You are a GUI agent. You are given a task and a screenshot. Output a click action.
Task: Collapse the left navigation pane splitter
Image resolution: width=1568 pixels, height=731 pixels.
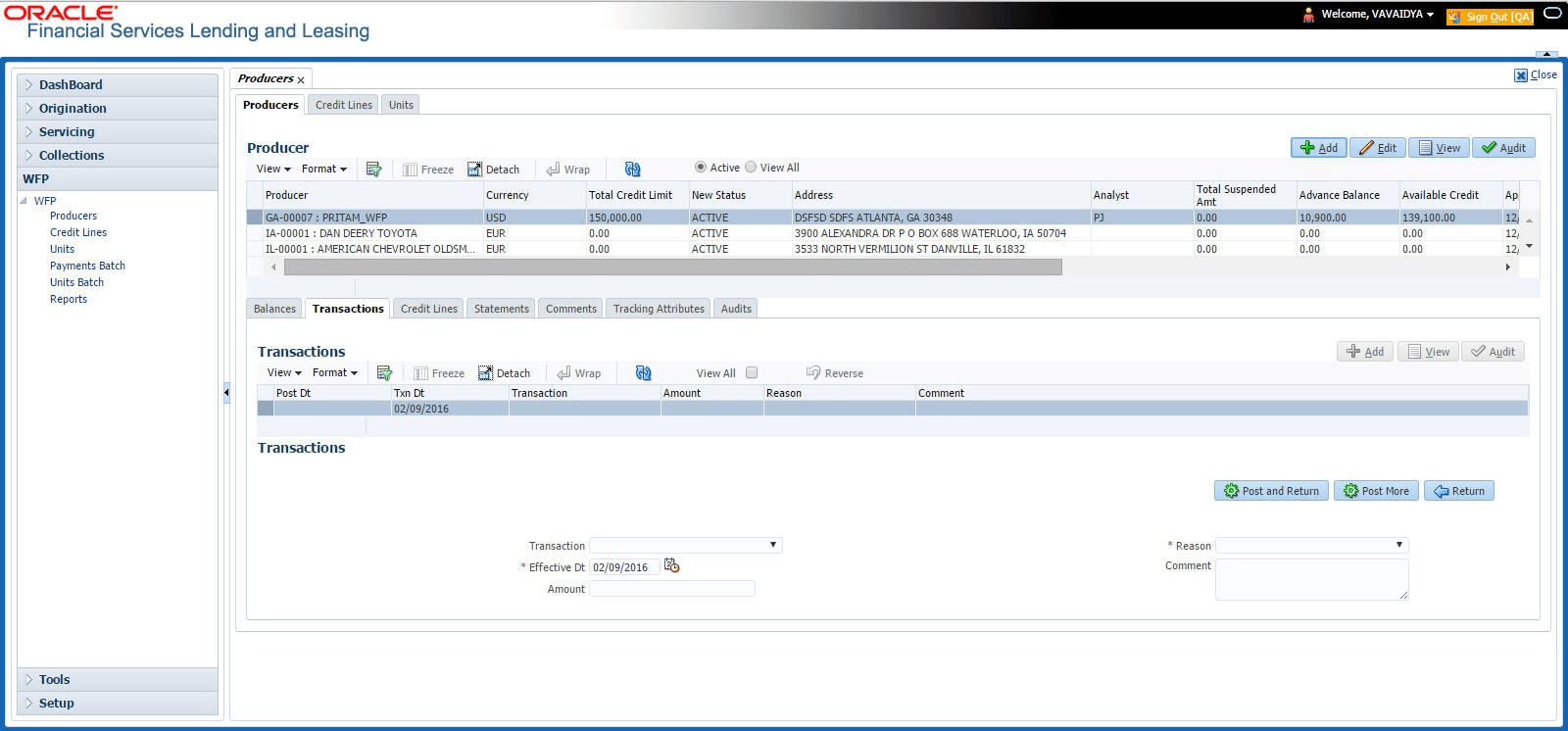tap(226, 393)
